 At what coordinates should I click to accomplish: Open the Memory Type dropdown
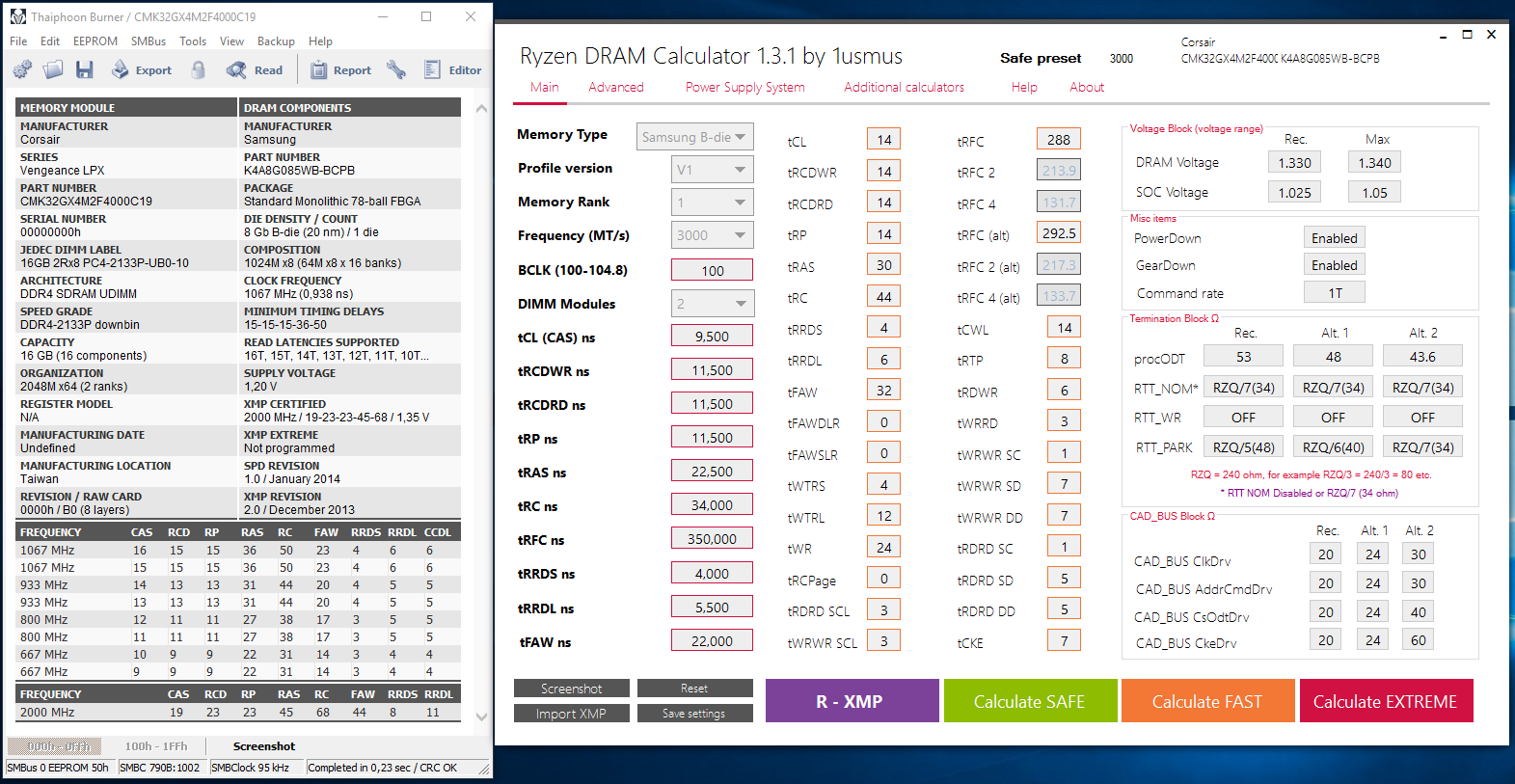[x=694, y=137]
